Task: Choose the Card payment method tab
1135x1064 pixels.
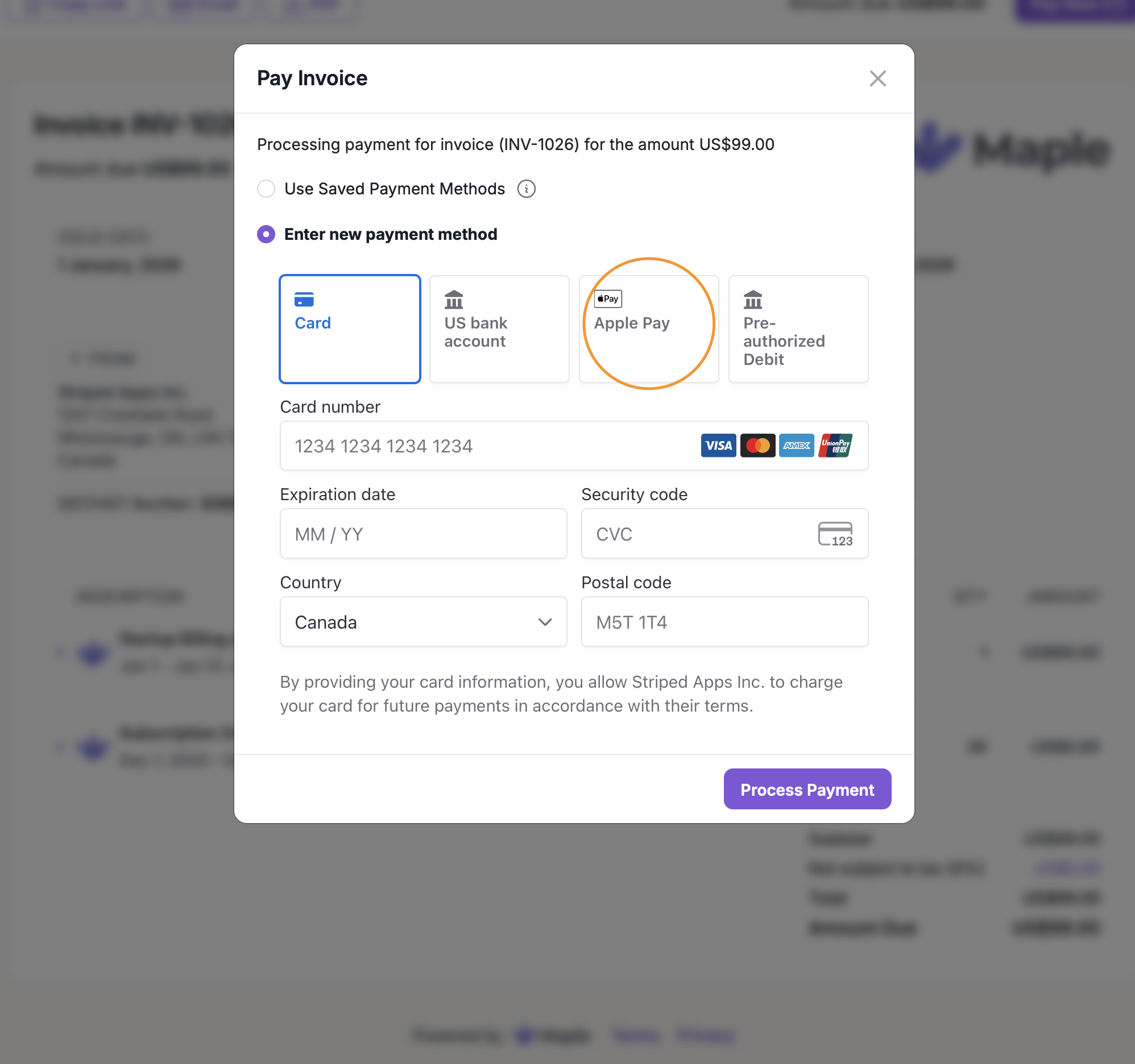Action: [x=349, y=329]
